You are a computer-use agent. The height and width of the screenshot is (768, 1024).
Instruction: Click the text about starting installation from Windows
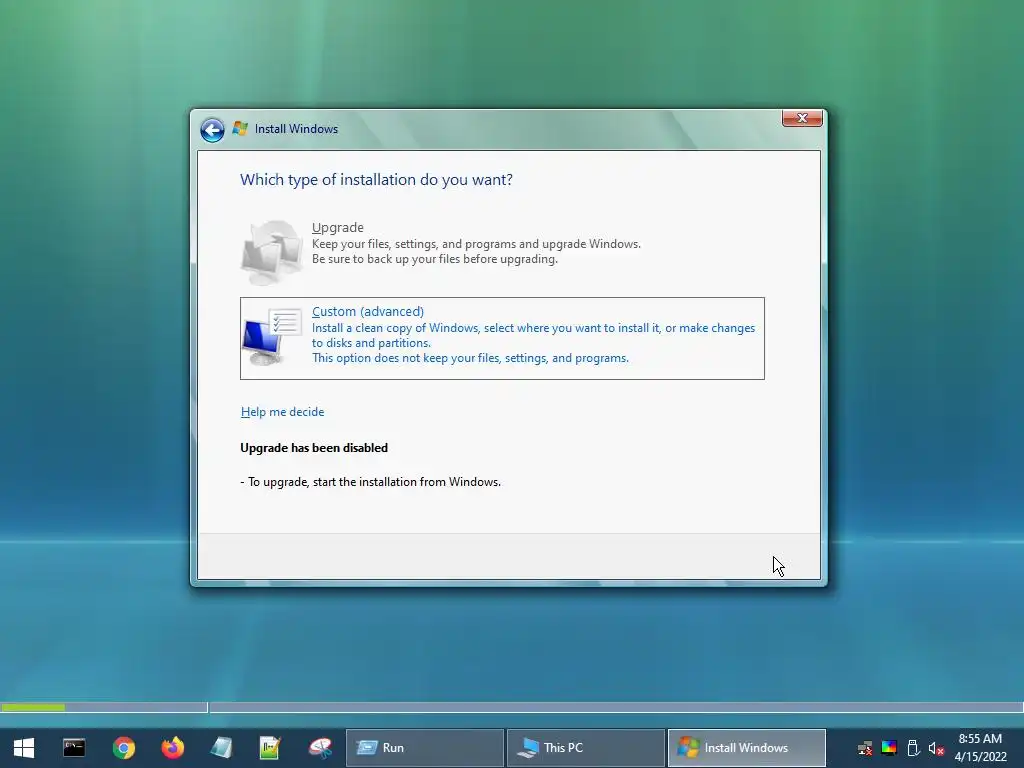tap(370, 482)
